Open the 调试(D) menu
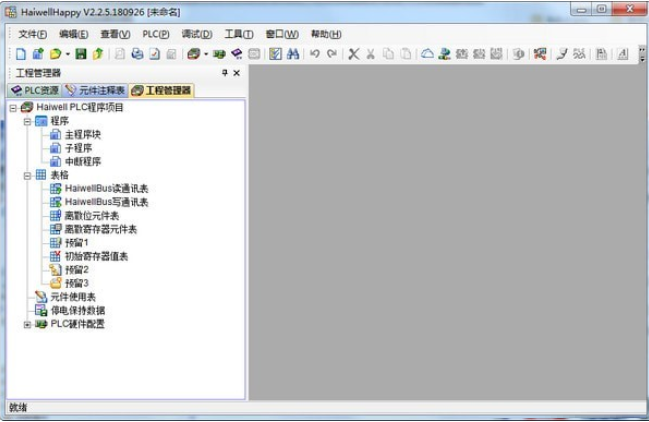Viewport: 649px width, 422px height. tap(197, 34)
